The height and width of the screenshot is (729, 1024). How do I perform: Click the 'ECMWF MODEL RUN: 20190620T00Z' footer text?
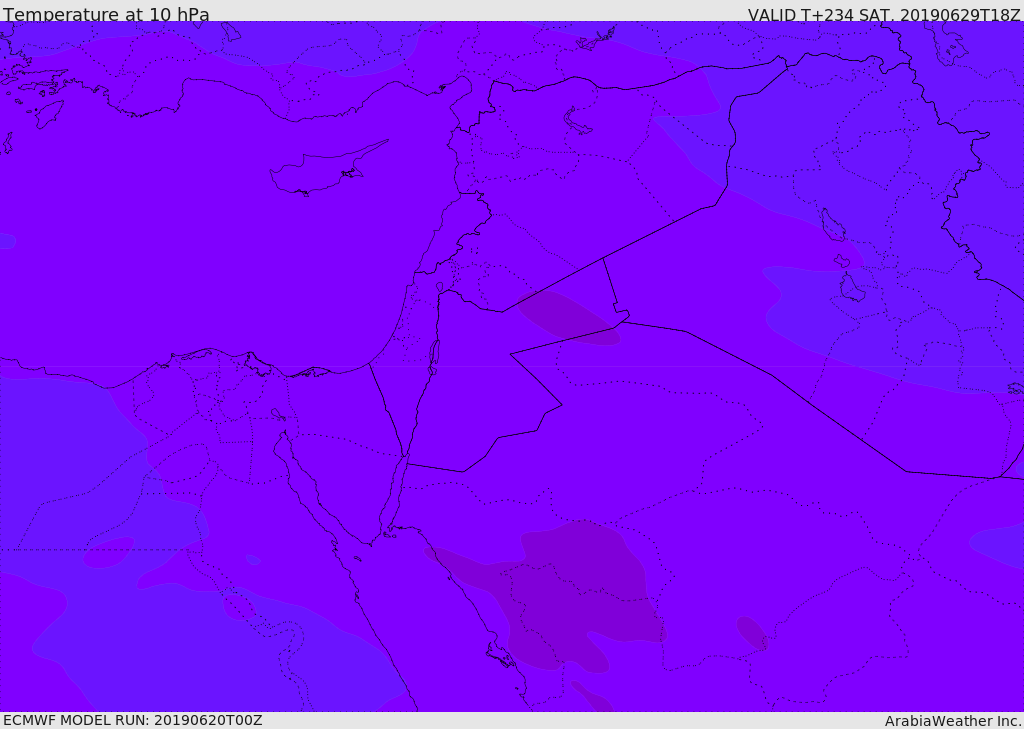133,720
